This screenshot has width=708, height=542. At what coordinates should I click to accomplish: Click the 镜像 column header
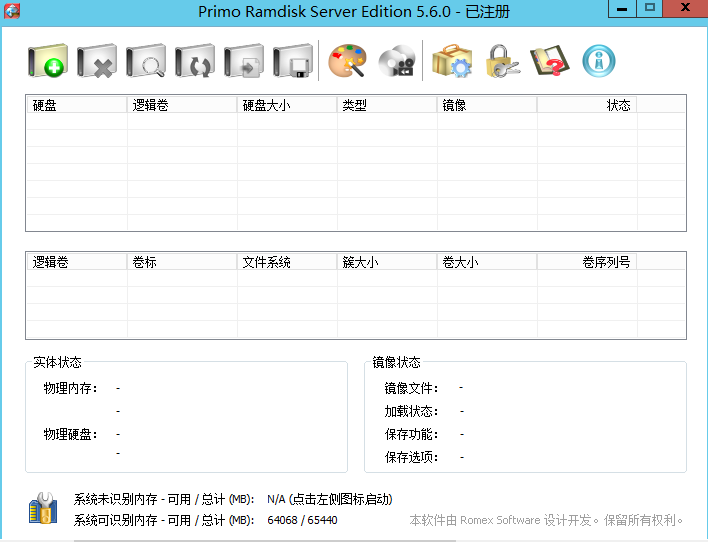(x=487, y=105)
